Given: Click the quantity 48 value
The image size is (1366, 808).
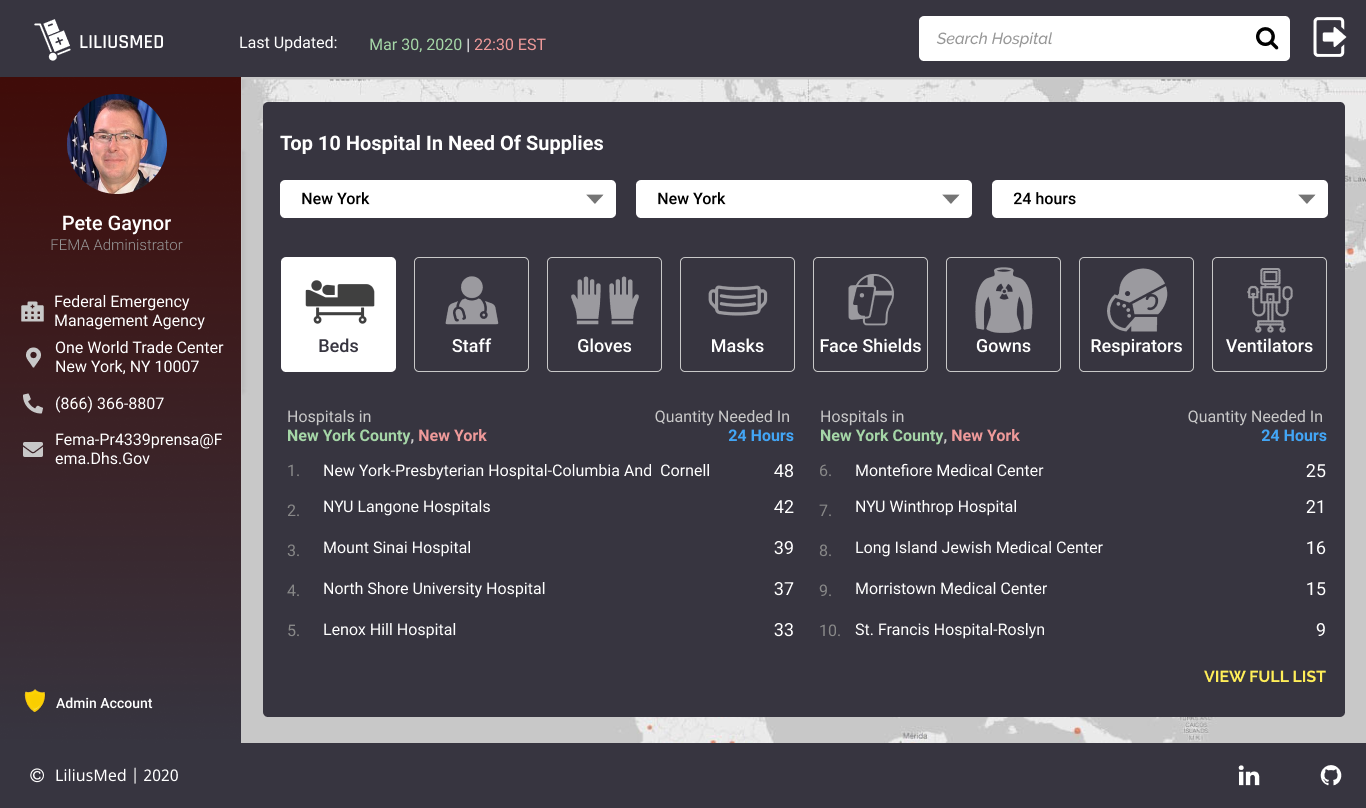Looking at the screenshot, I should coord(784,471).
